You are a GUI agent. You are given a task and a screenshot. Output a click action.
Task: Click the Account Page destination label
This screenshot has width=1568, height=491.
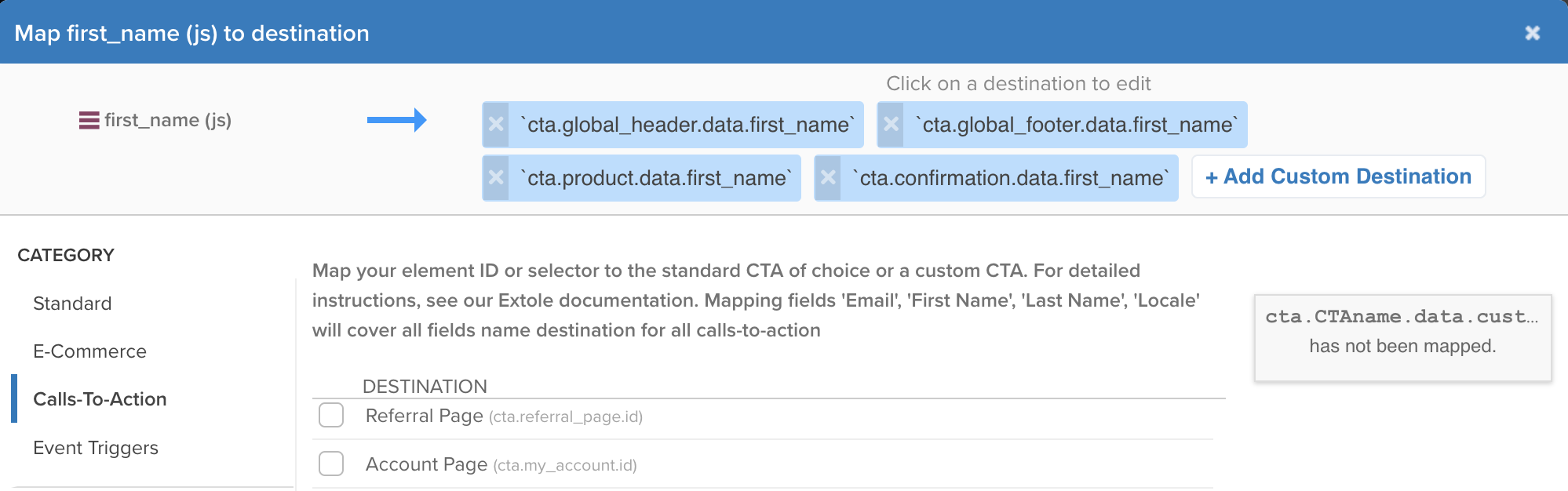click(501, 464)
